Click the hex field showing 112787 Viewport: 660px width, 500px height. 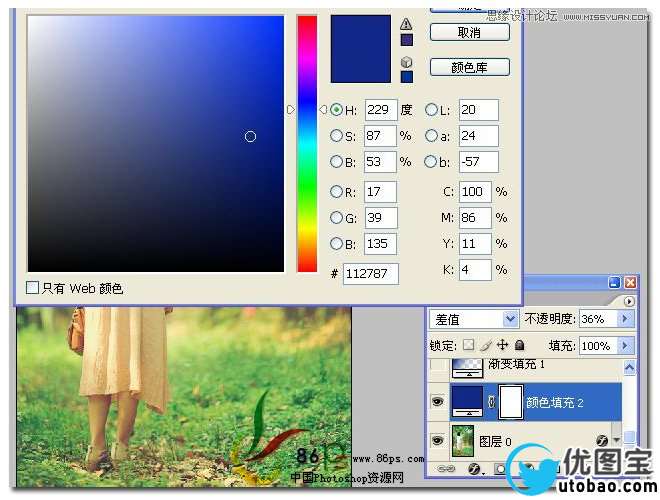click(x=371, y=274)
